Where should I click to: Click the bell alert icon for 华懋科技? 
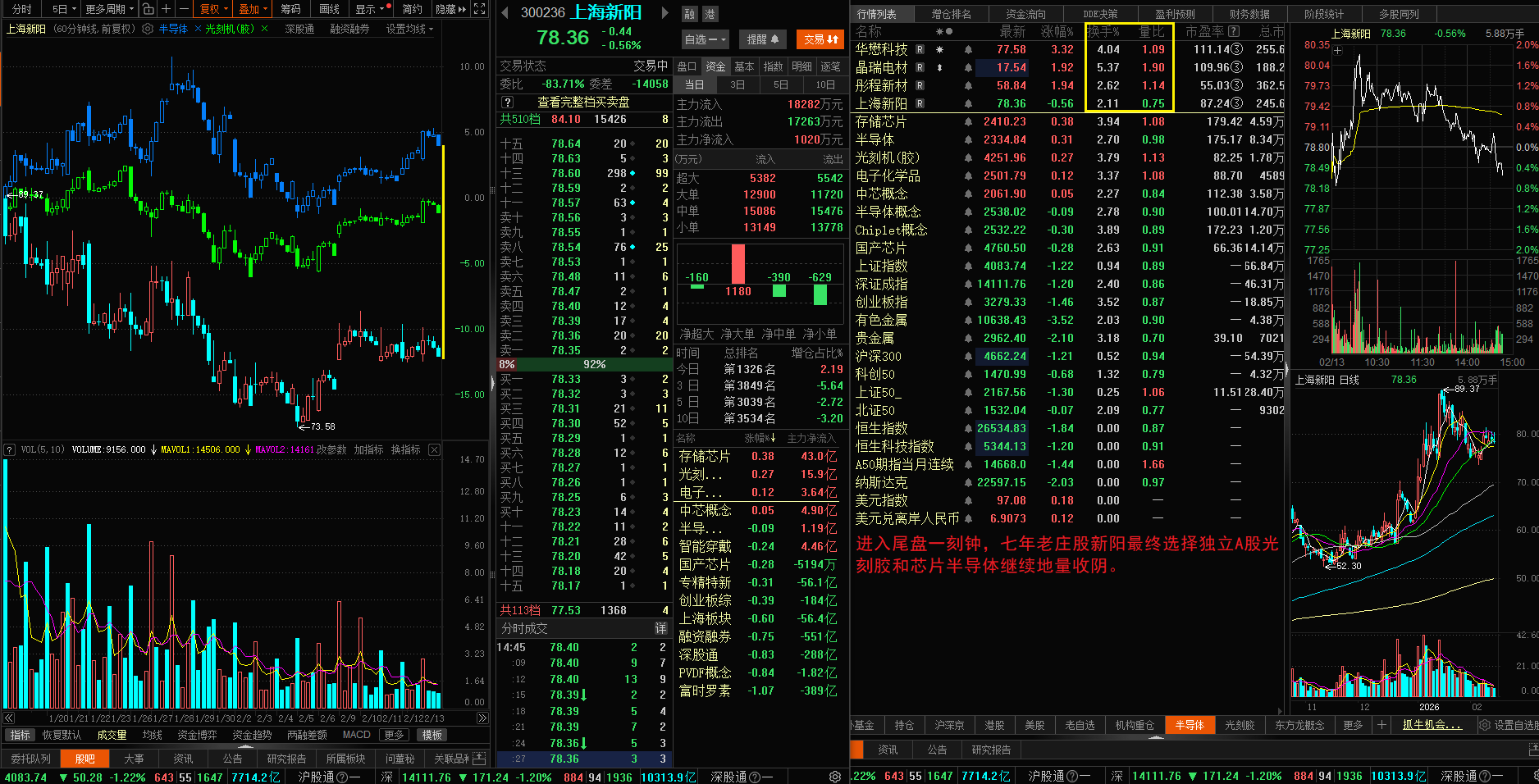point(968,50)
